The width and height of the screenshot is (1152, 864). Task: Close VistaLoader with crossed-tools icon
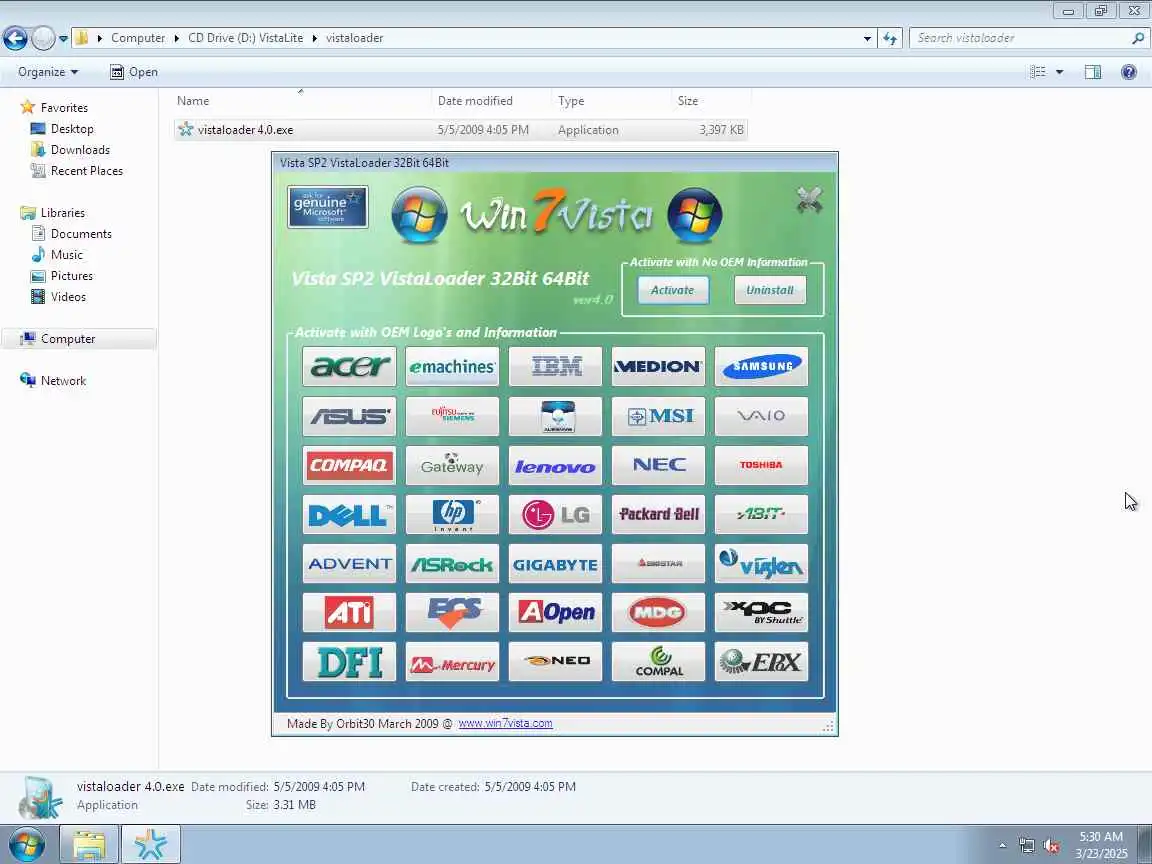809,200
